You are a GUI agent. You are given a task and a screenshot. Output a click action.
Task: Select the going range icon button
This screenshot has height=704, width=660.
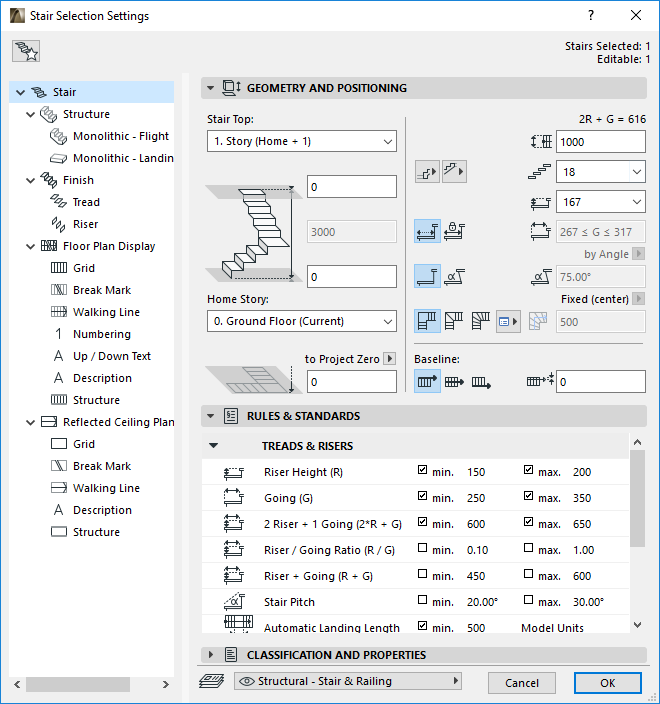tap(427, 232)
